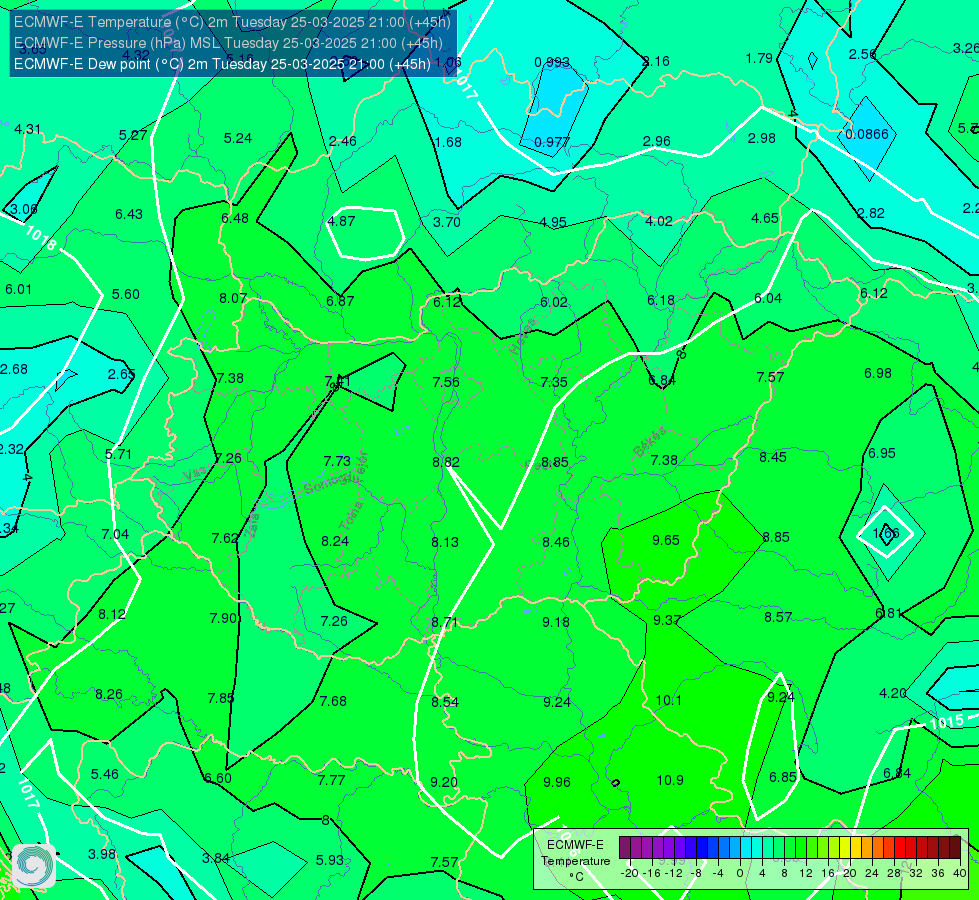Click the 8.46 temperature value

[x=556, y=542]
